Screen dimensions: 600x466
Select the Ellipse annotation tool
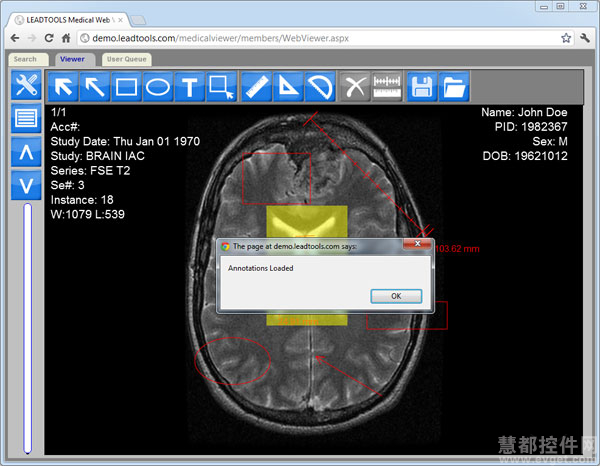(158, 87)
